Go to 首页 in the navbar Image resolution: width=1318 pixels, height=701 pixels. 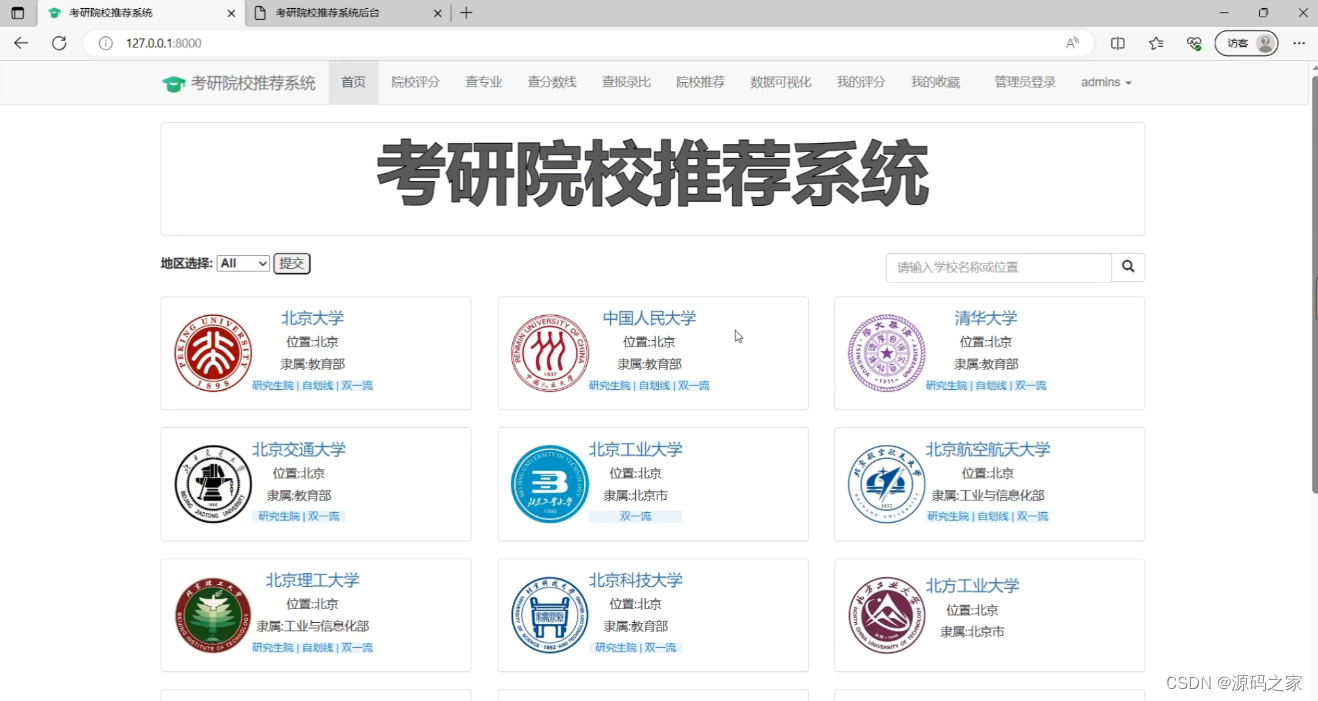coord(353,82)
